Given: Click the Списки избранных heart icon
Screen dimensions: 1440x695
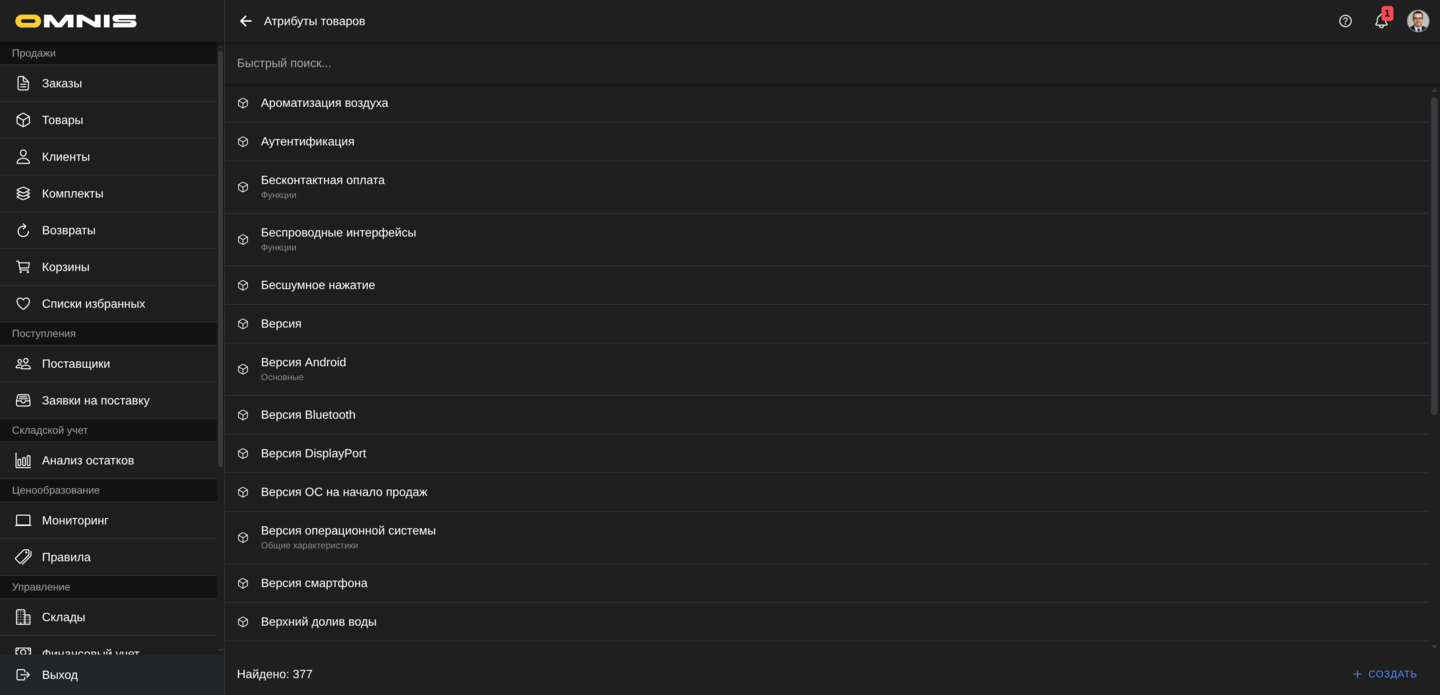Looking at the screenshot, I should click(23, 304).
